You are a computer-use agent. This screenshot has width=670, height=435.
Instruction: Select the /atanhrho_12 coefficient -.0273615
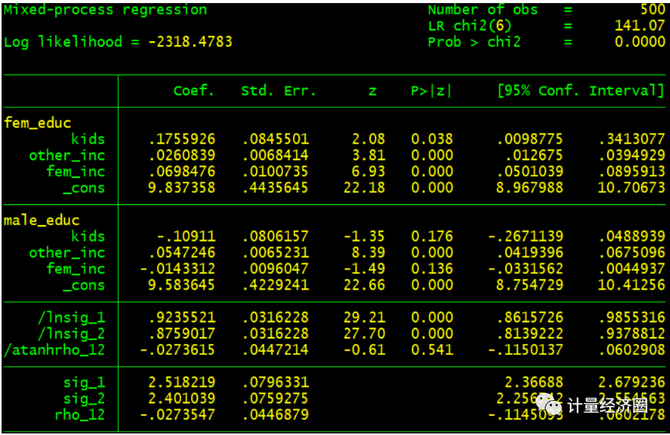(x=178, y=350)
